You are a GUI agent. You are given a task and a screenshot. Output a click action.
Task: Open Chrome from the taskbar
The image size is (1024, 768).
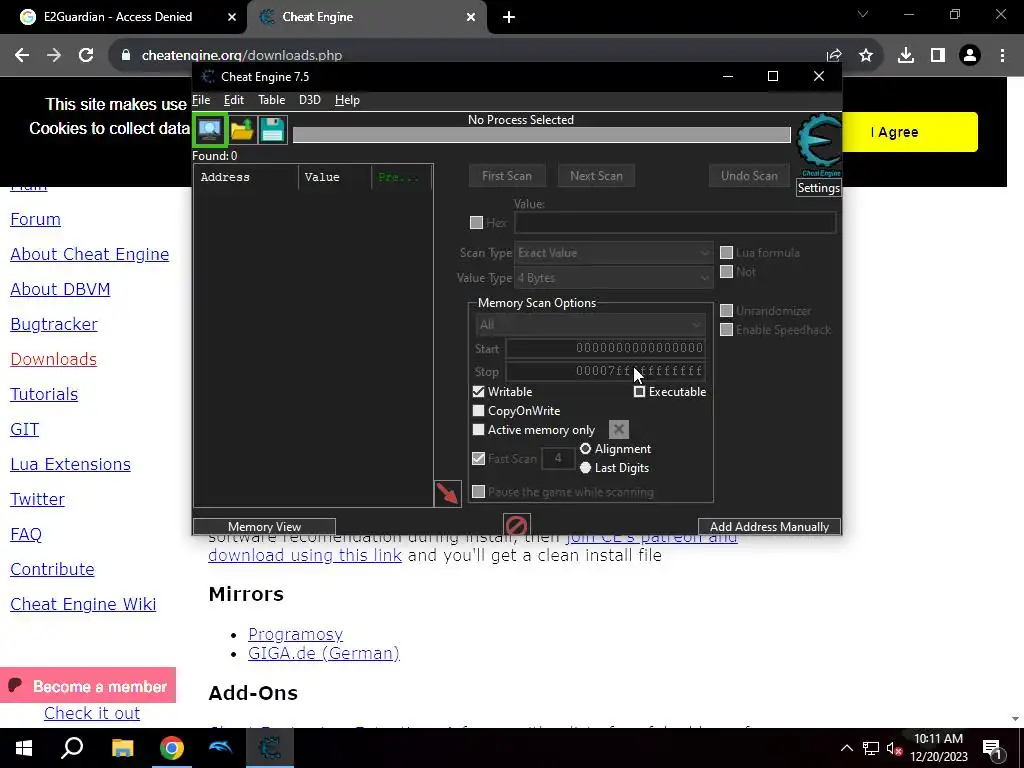172,748
